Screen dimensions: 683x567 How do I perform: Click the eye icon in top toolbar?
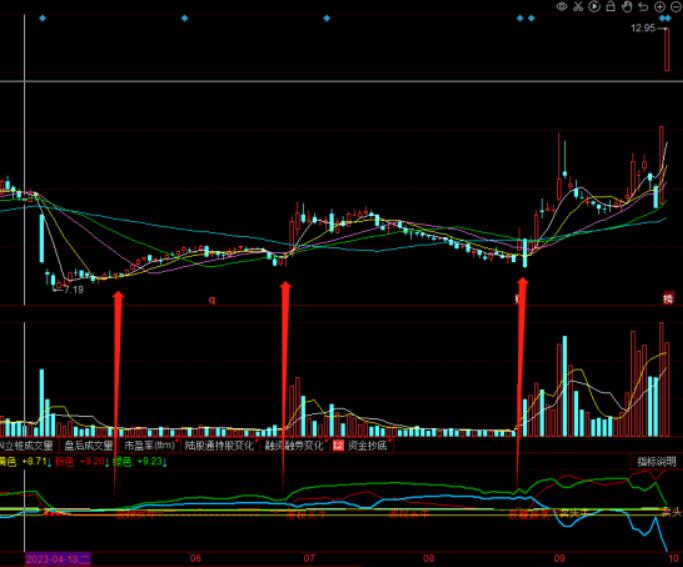point(563,7)
